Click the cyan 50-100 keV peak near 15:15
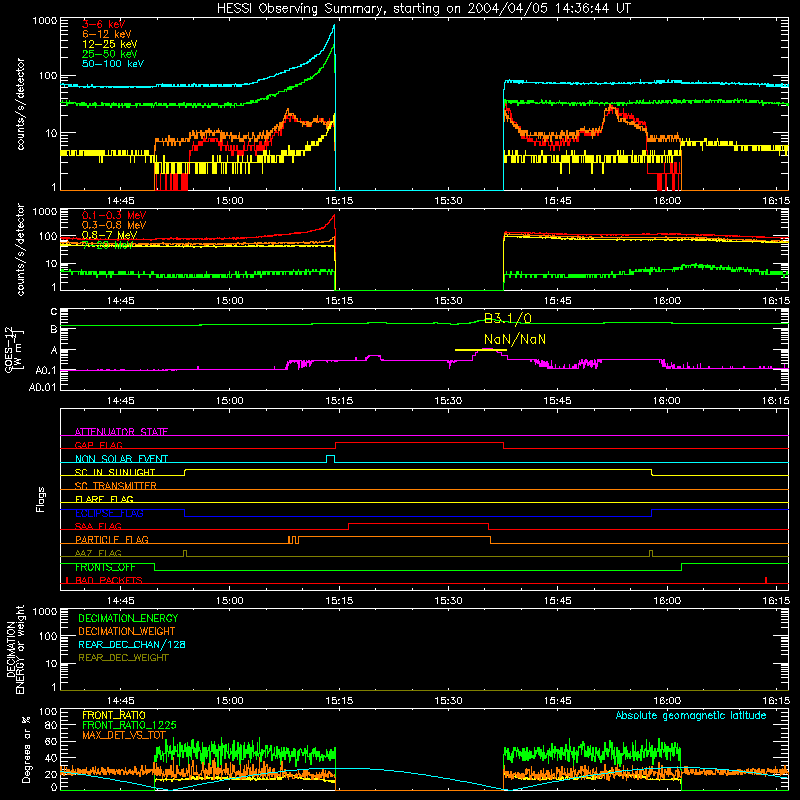800x800 pixels. [334, 27]
